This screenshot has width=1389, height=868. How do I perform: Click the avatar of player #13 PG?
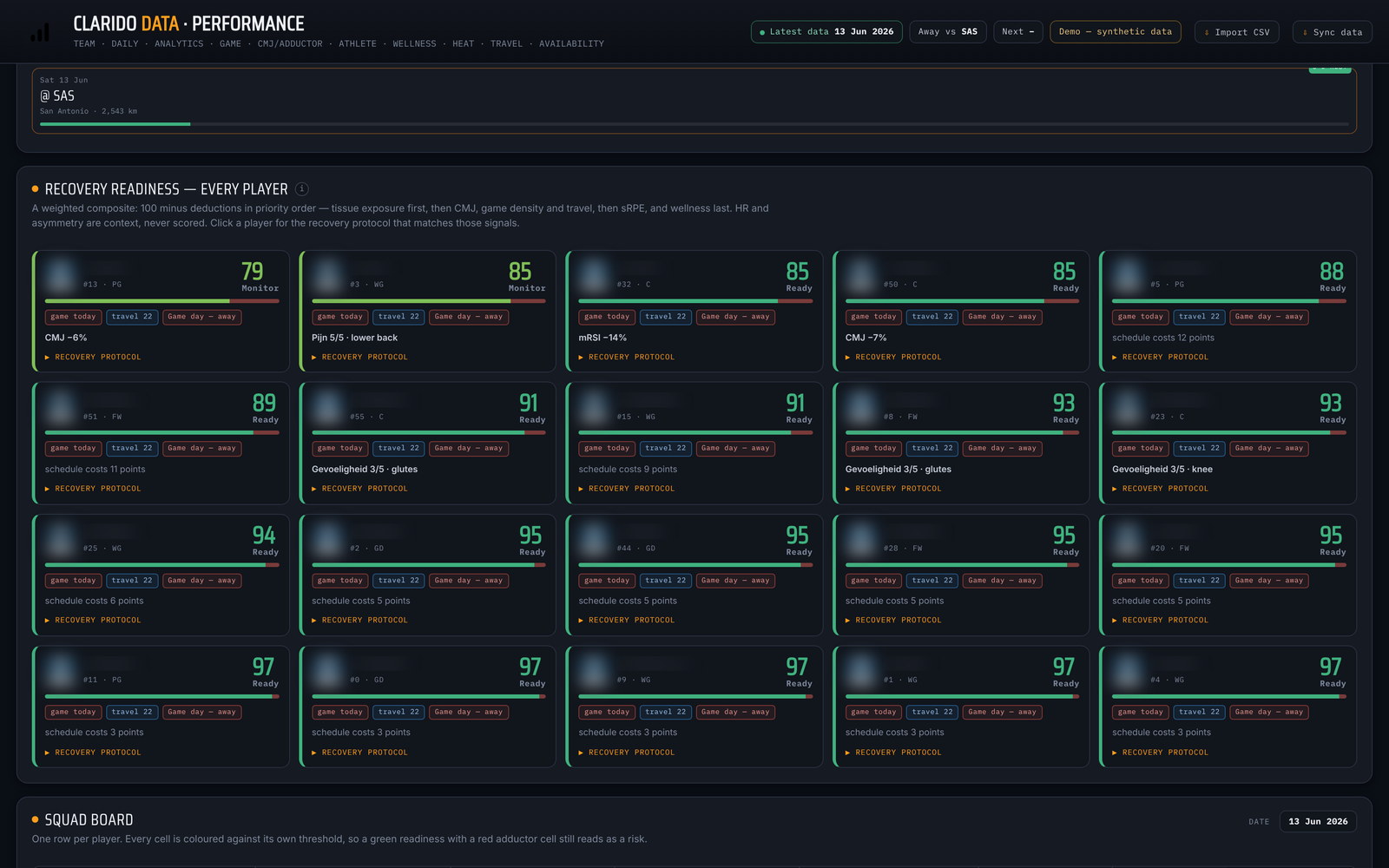click(x=61, y=277)
